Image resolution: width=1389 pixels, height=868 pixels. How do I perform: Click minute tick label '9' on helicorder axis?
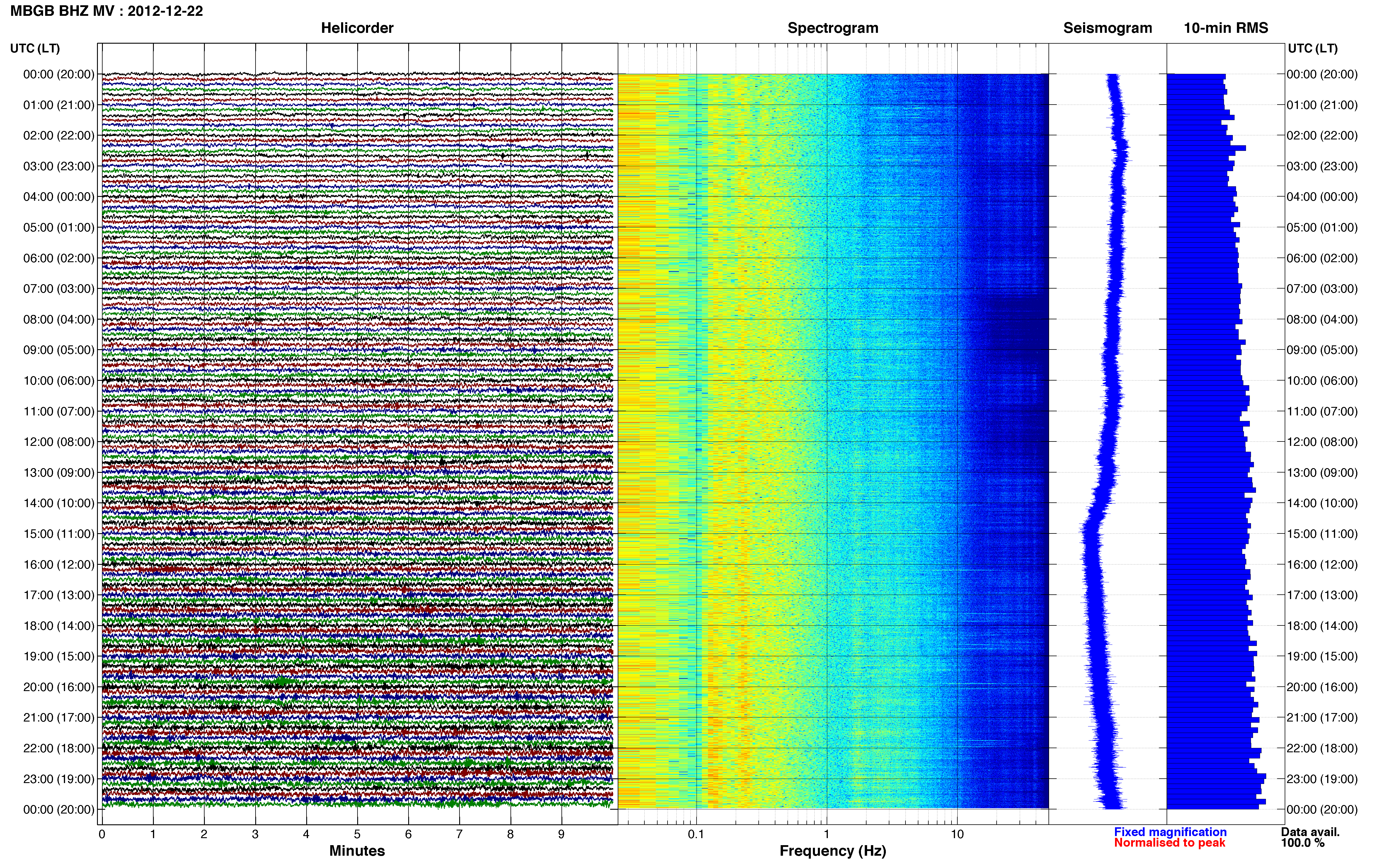tap(561, 835)
